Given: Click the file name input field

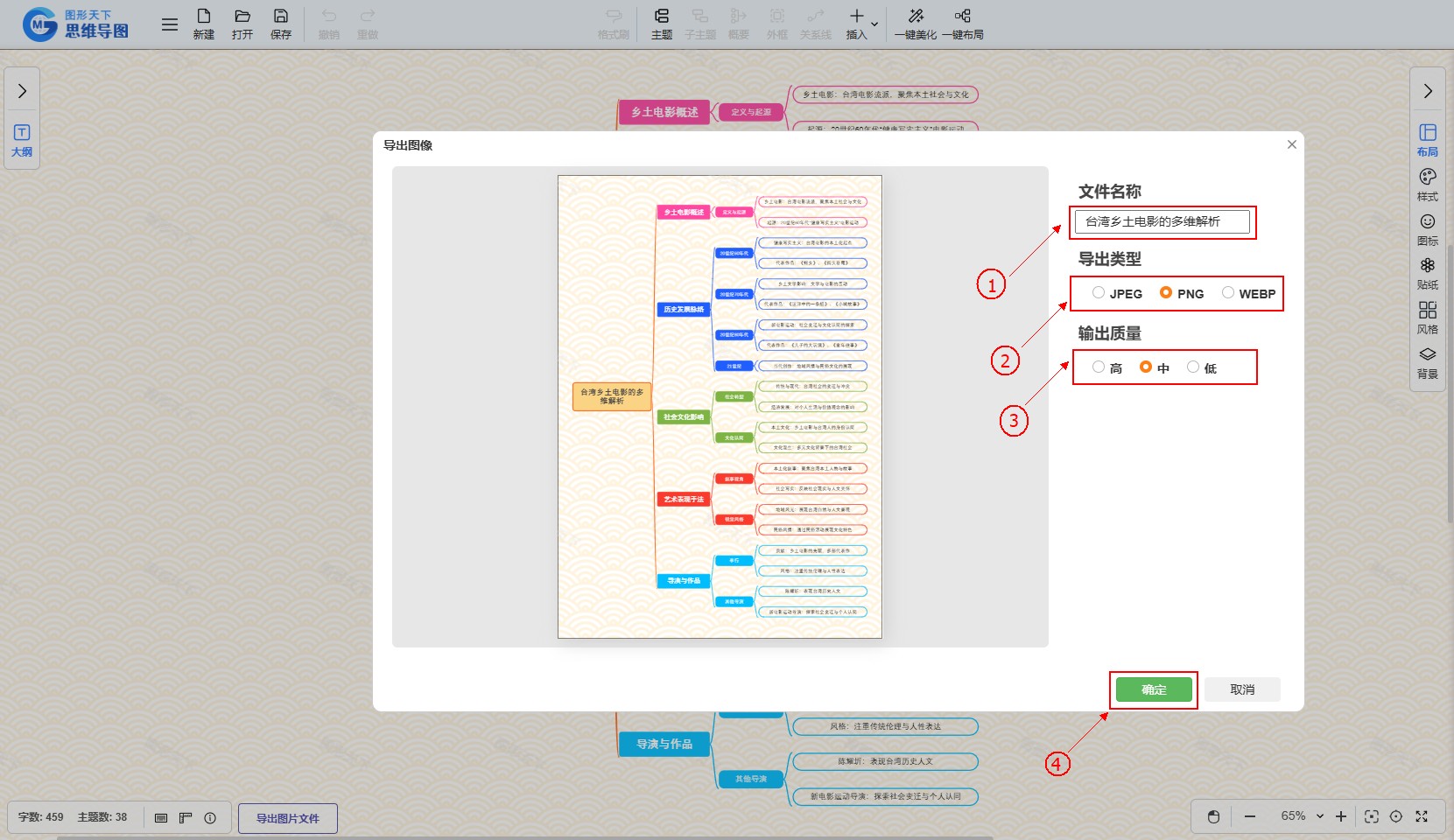Looking at the screenshot, I should coord(1162,221).
